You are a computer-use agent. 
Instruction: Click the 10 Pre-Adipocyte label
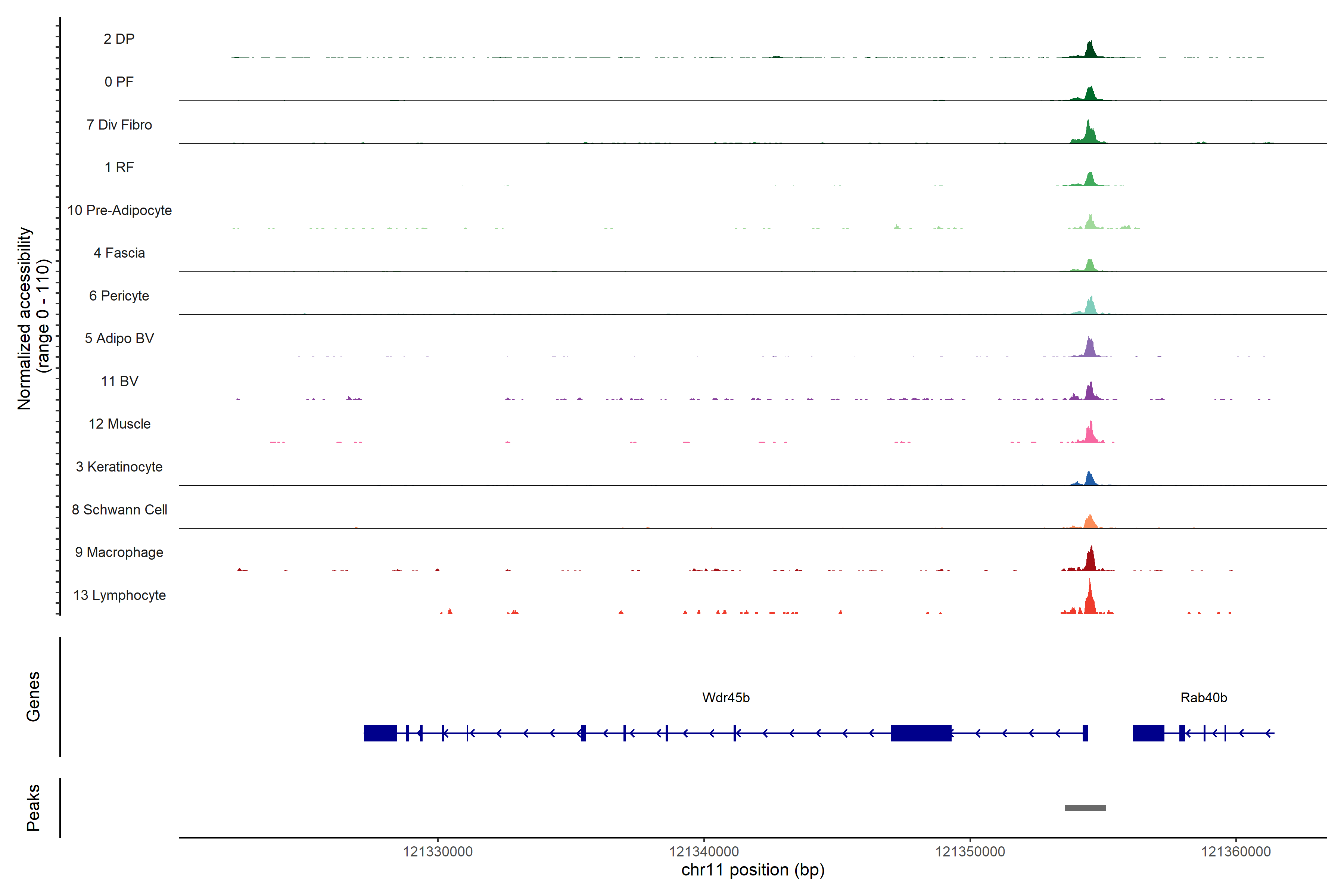[x=119, y=210]
